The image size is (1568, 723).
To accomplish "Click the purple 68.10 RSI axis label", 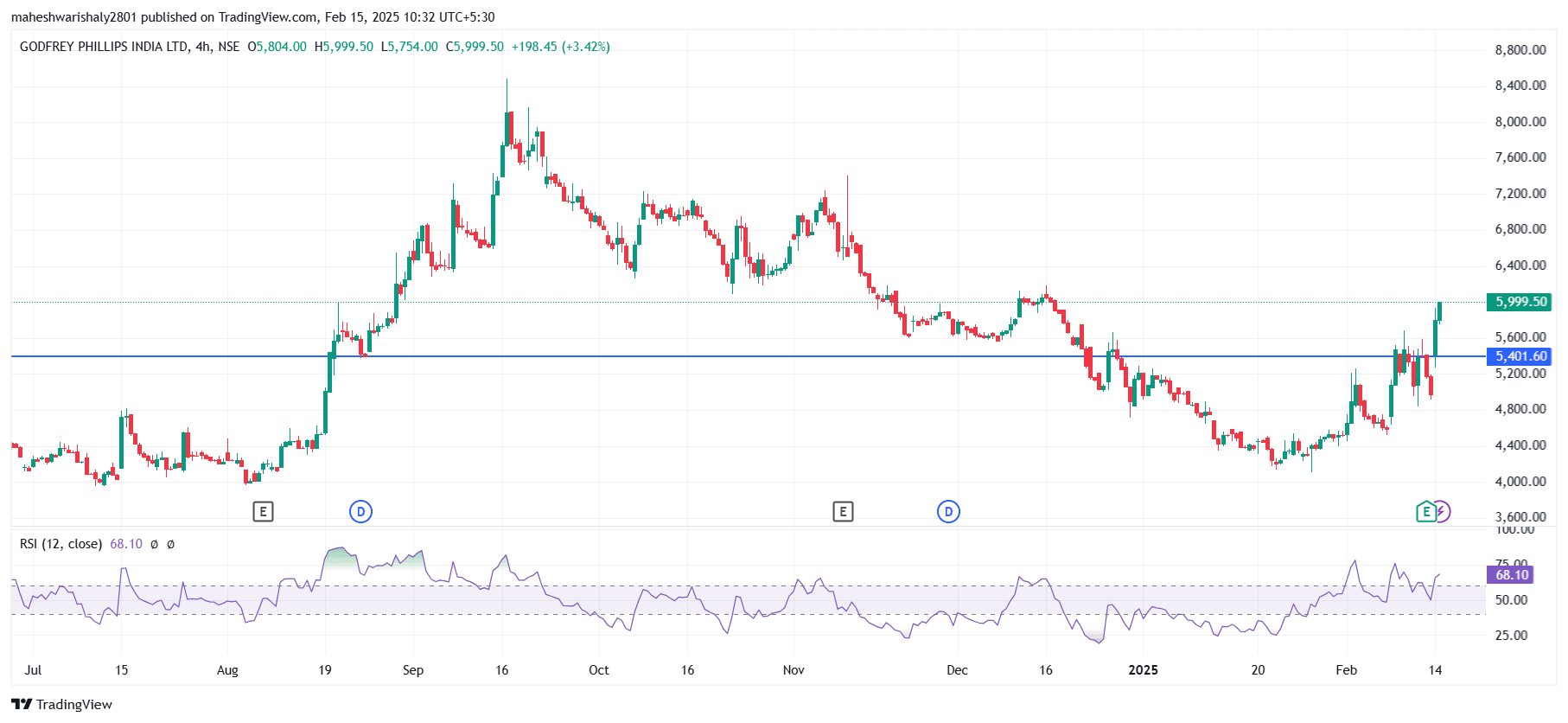I will coord(1509,574).
